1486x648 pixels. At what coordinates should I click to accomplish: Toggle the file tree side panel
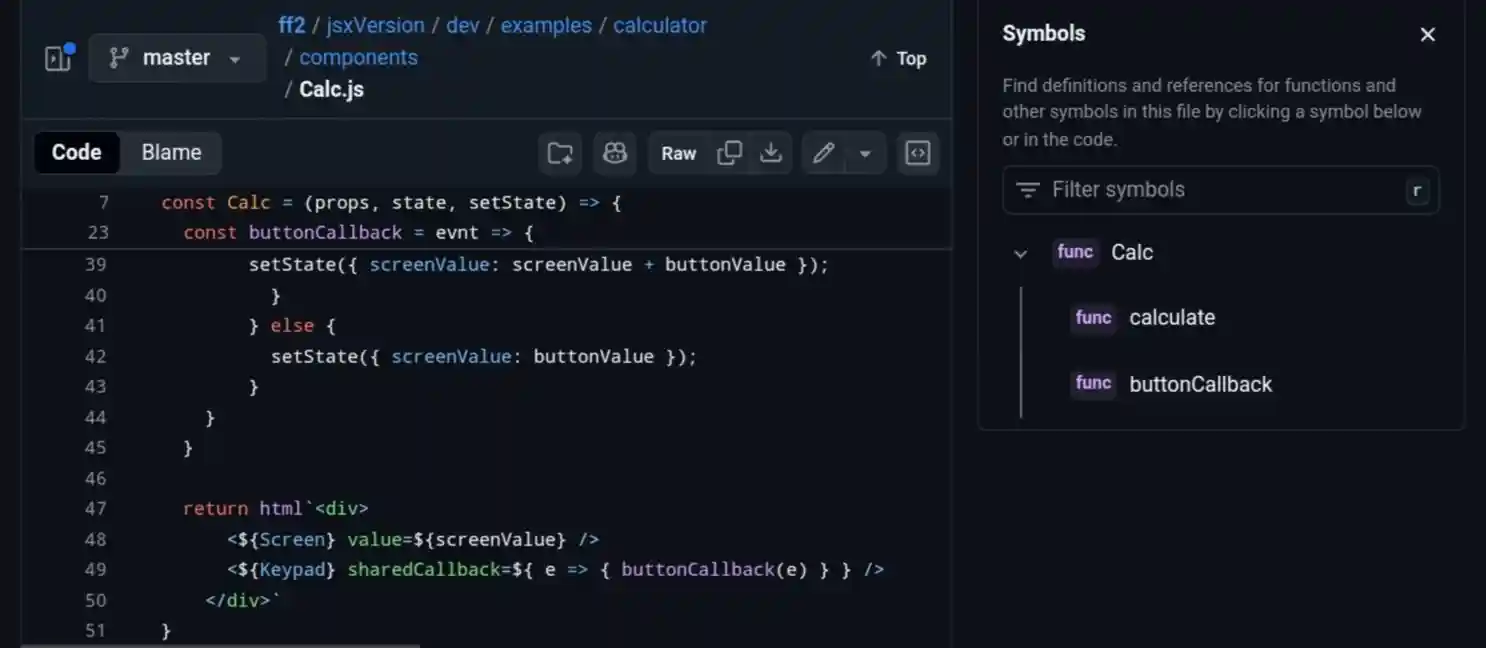[x=57, y=58]
